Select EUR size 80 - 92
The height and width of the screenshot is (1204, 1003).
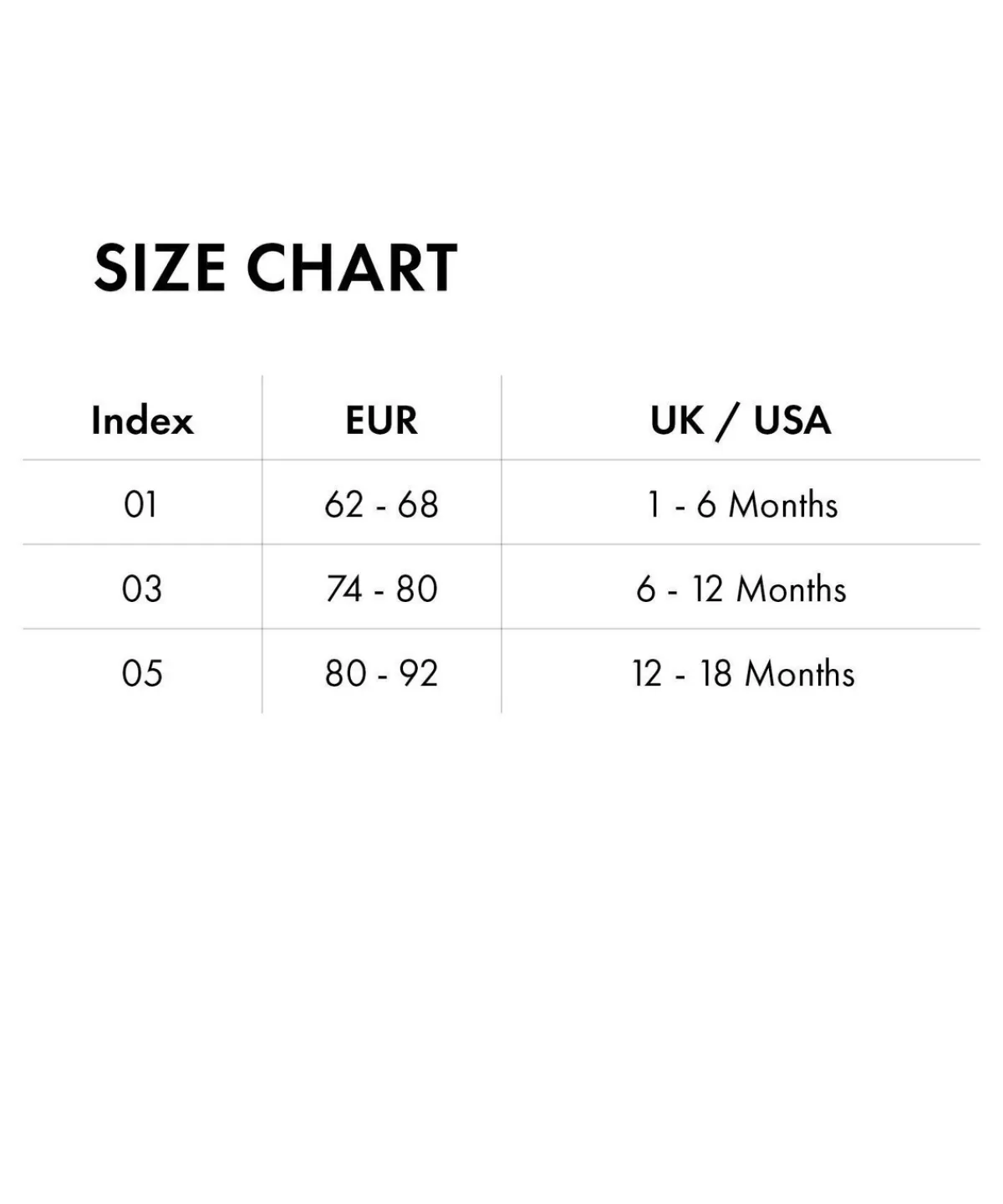click(381, 673)
